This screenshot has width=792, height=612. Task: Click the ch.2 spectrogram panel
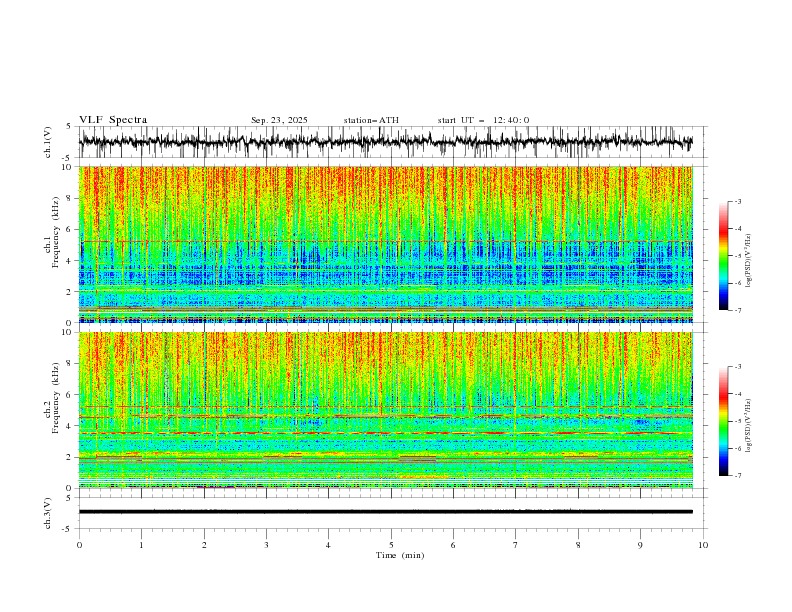[386, 410]
